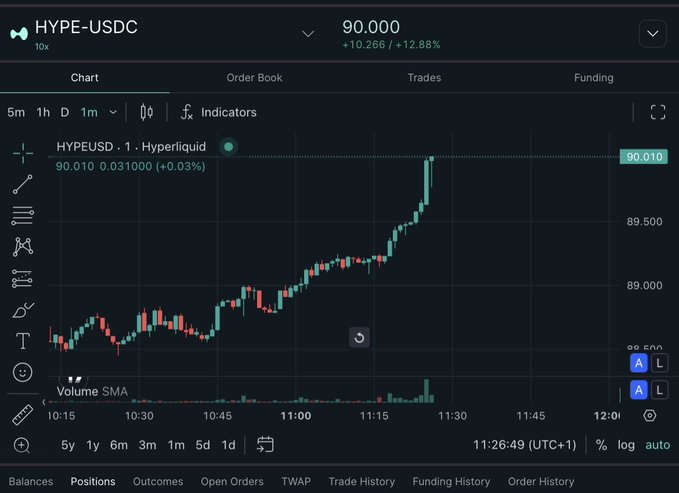Enter fullscreen chart mode
Viewport: 679px width, 493px height.
click(x=658, y=112)
